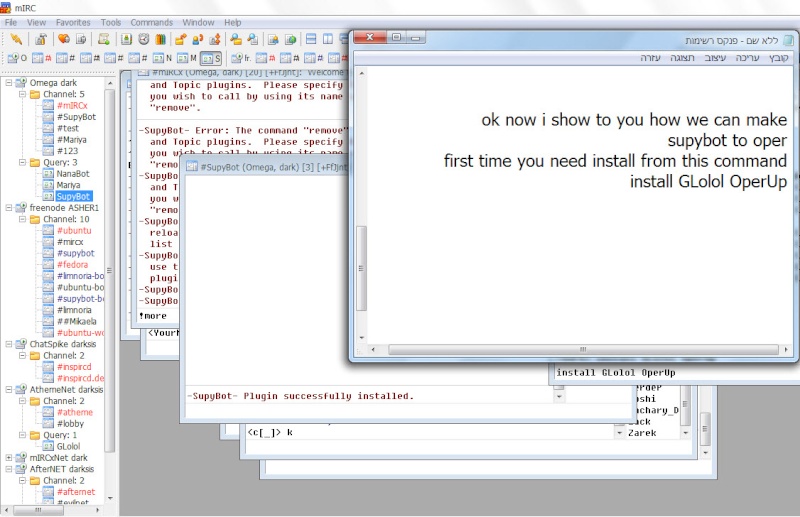Open Notepad's עריכה menu

[x=747, y=58]
